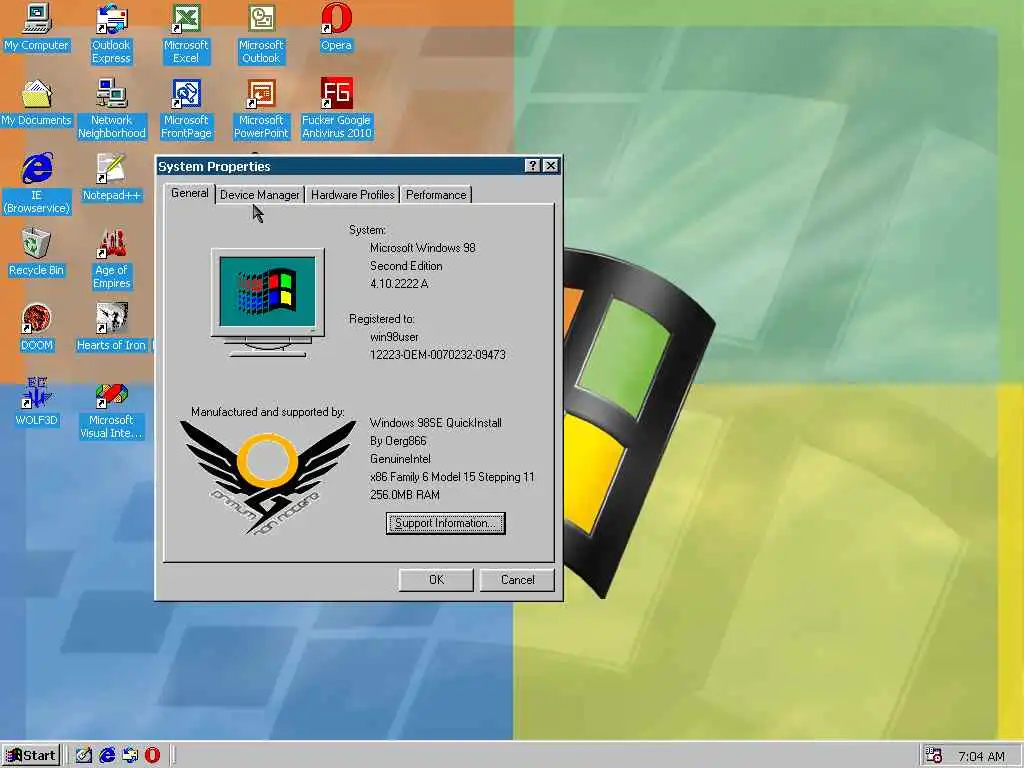Click Cancel in System Properties

tap(517, 580)
